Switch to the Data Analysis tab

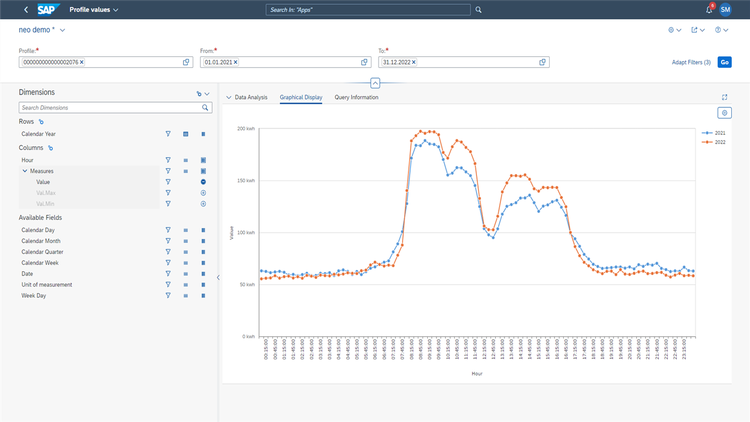(251, 97)
